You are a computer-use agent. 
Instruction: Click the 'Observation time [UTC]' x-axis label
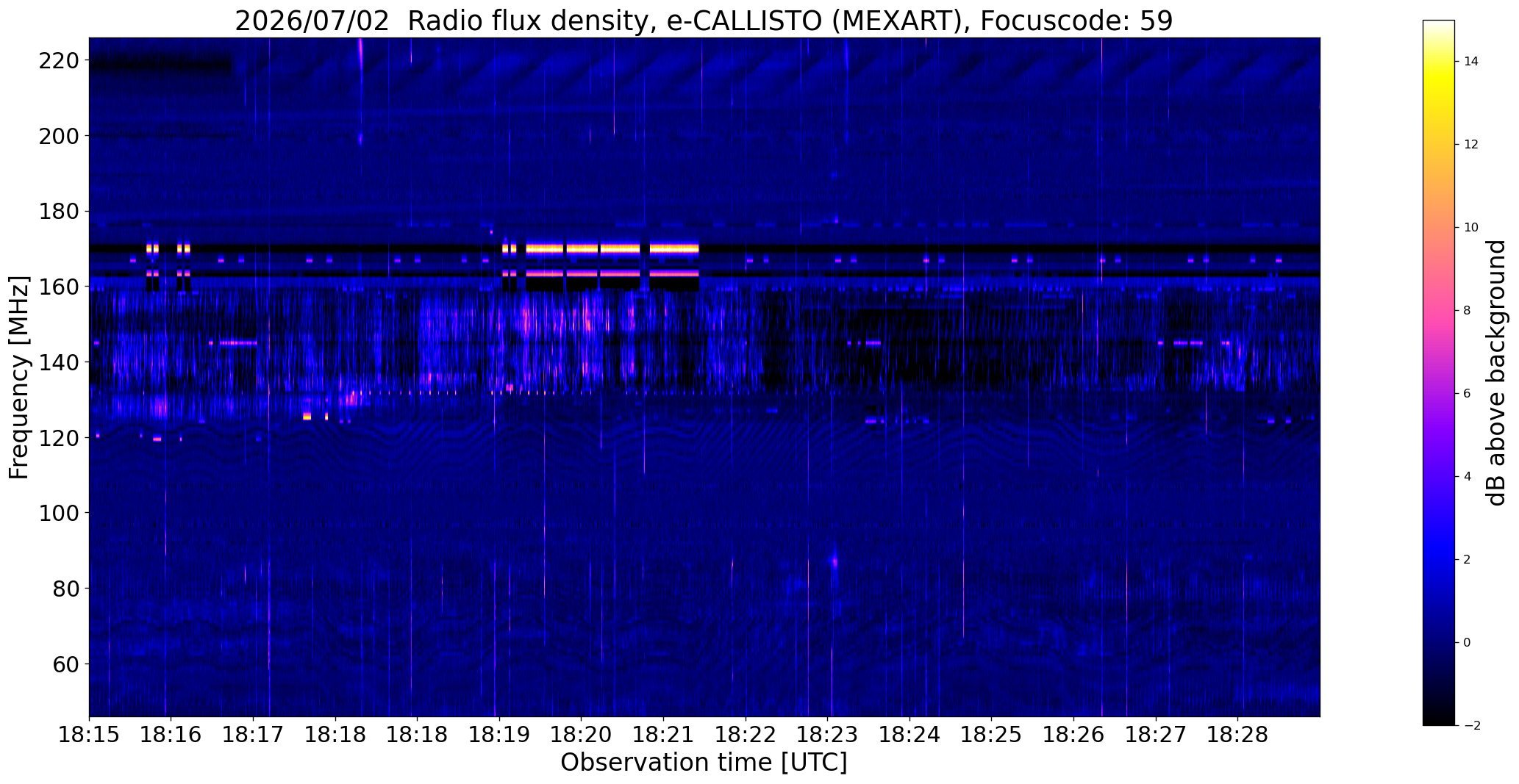coord(704,762)
